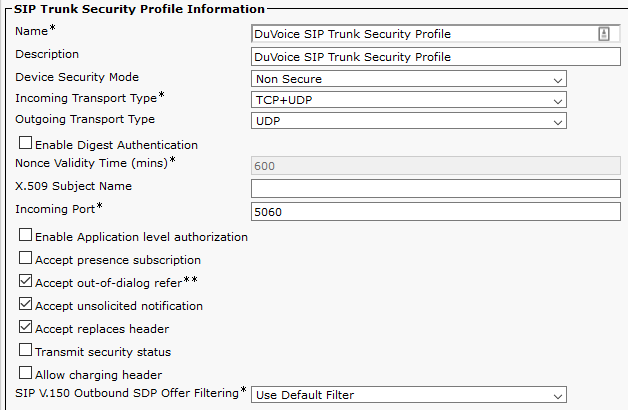Enable Application level authorization checkbox
628x410 pixels.
pyautogui.click(x=25, y=235)
